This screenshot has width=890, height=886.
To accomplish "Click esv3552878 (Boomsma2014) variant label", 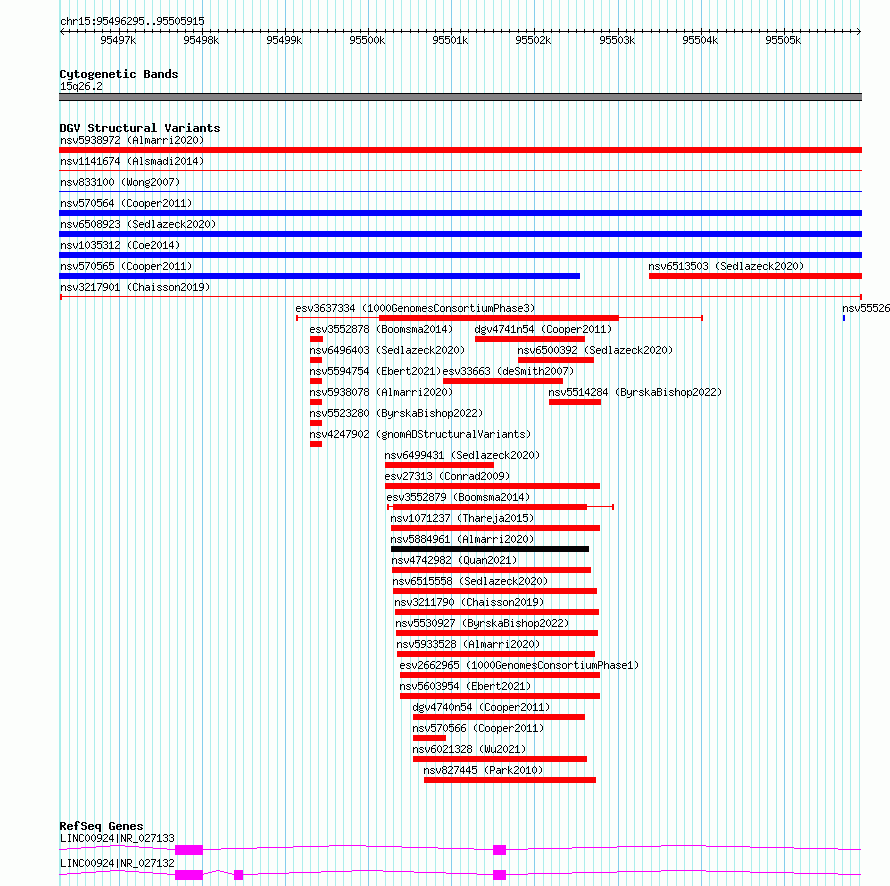I will (381, 329).
